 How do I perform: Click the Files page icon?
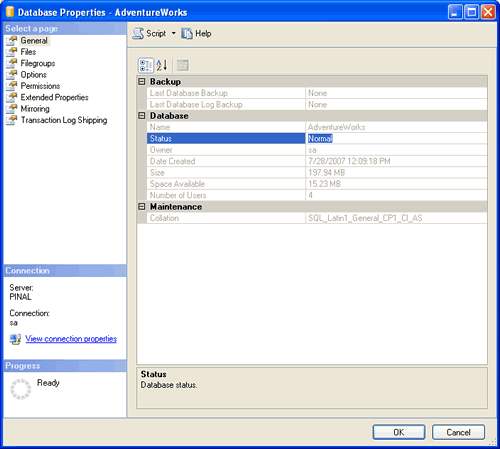point(11,52)
